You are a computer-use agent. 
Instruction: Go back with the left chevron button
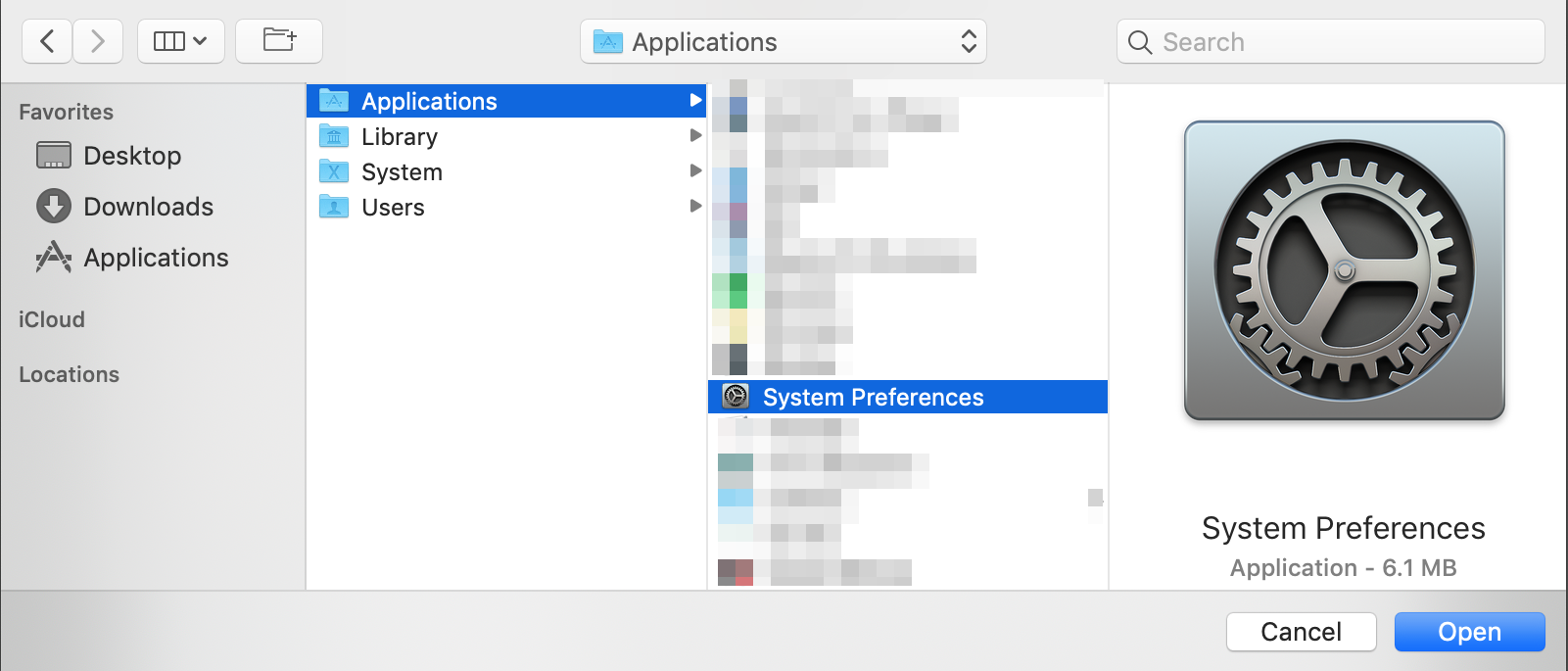tap(47, 41)
